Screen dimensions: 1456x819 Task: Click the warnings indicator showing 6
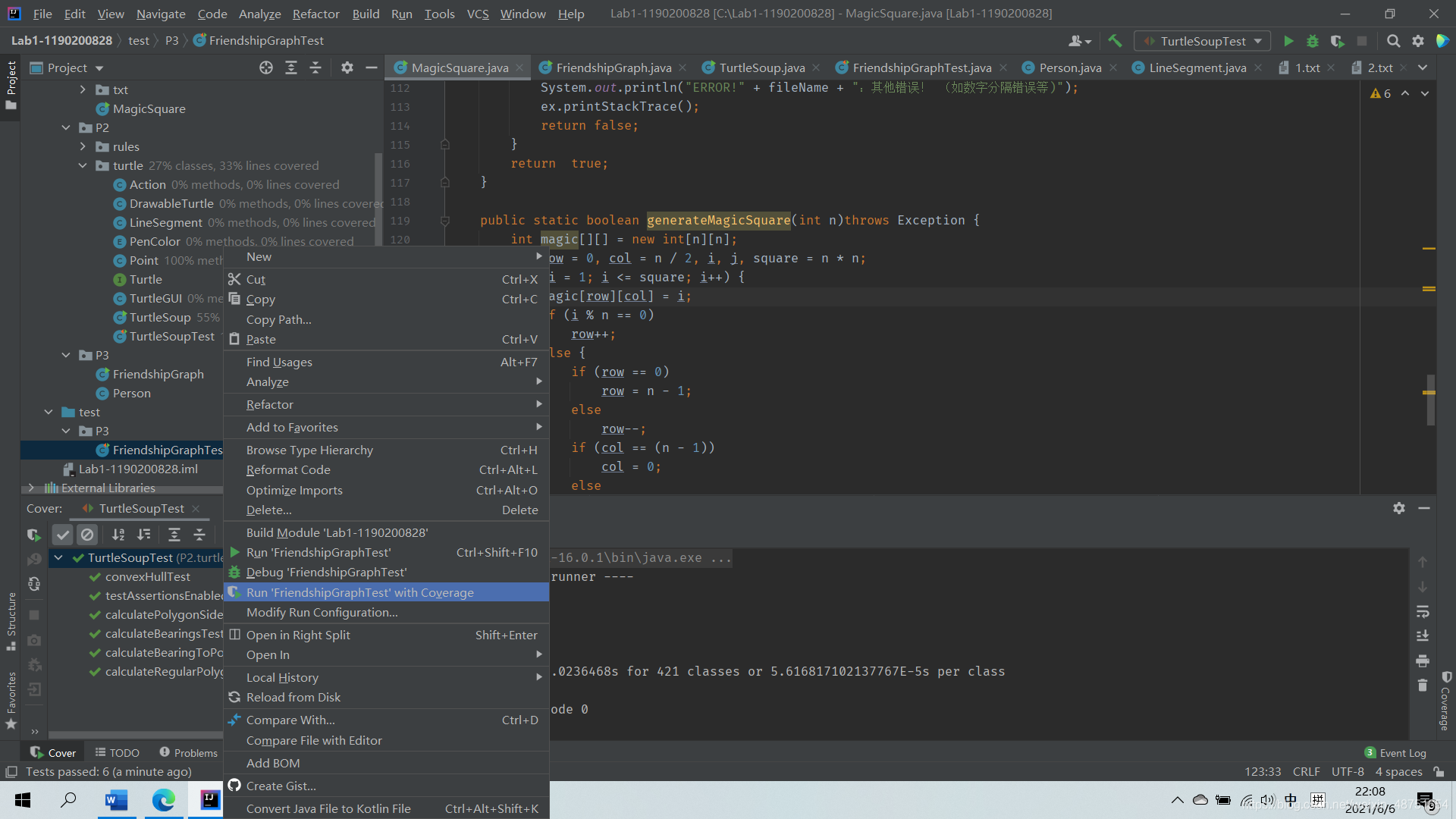pyautogui.click(x=1381, y=93)
